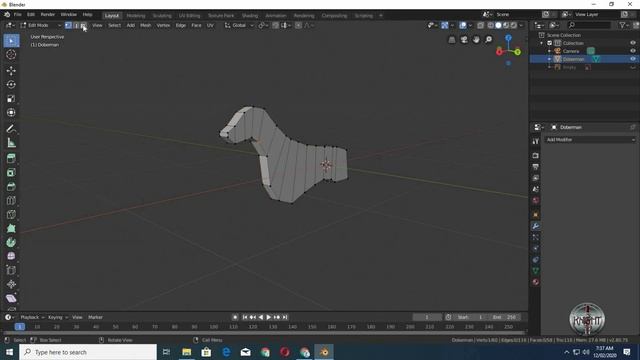640x360 pixels.
Task: Select the Smooth tool
Action: coord(11,256)
